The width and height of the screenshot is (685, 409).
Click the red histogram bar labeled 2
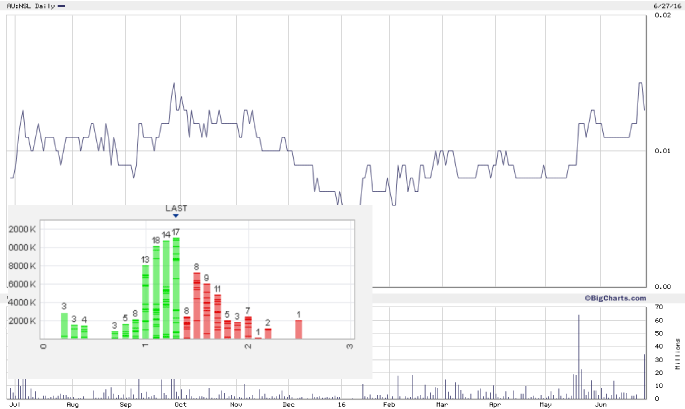click(268, 334)
